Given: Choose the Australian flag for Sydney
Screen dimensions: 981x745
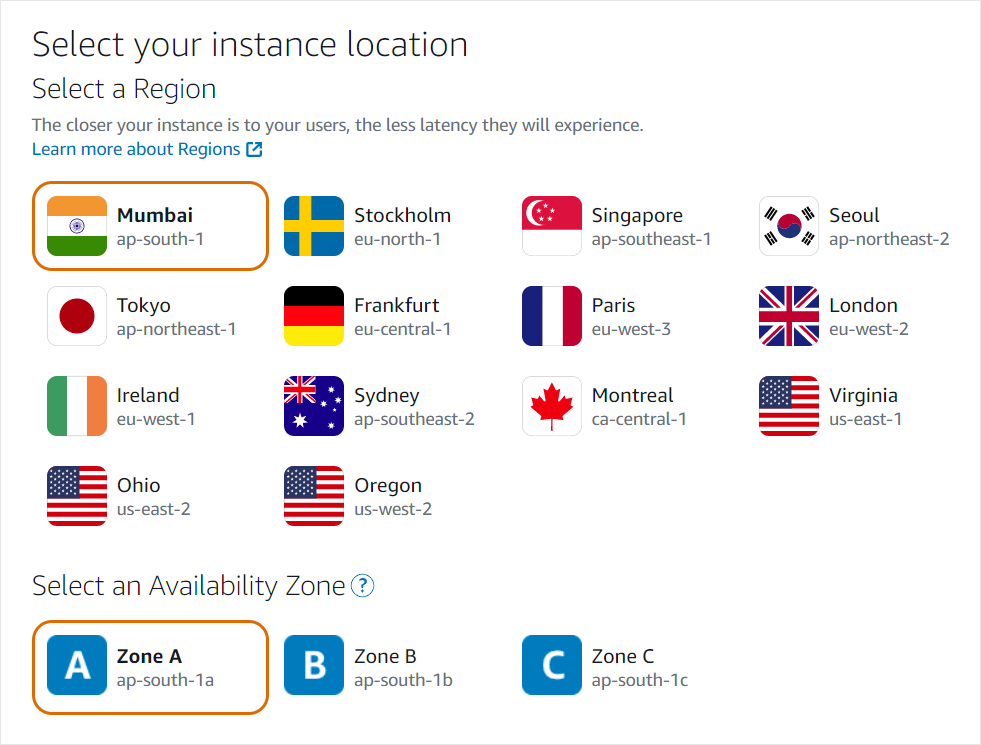Looking at the screenshot, I should [313, 406].
